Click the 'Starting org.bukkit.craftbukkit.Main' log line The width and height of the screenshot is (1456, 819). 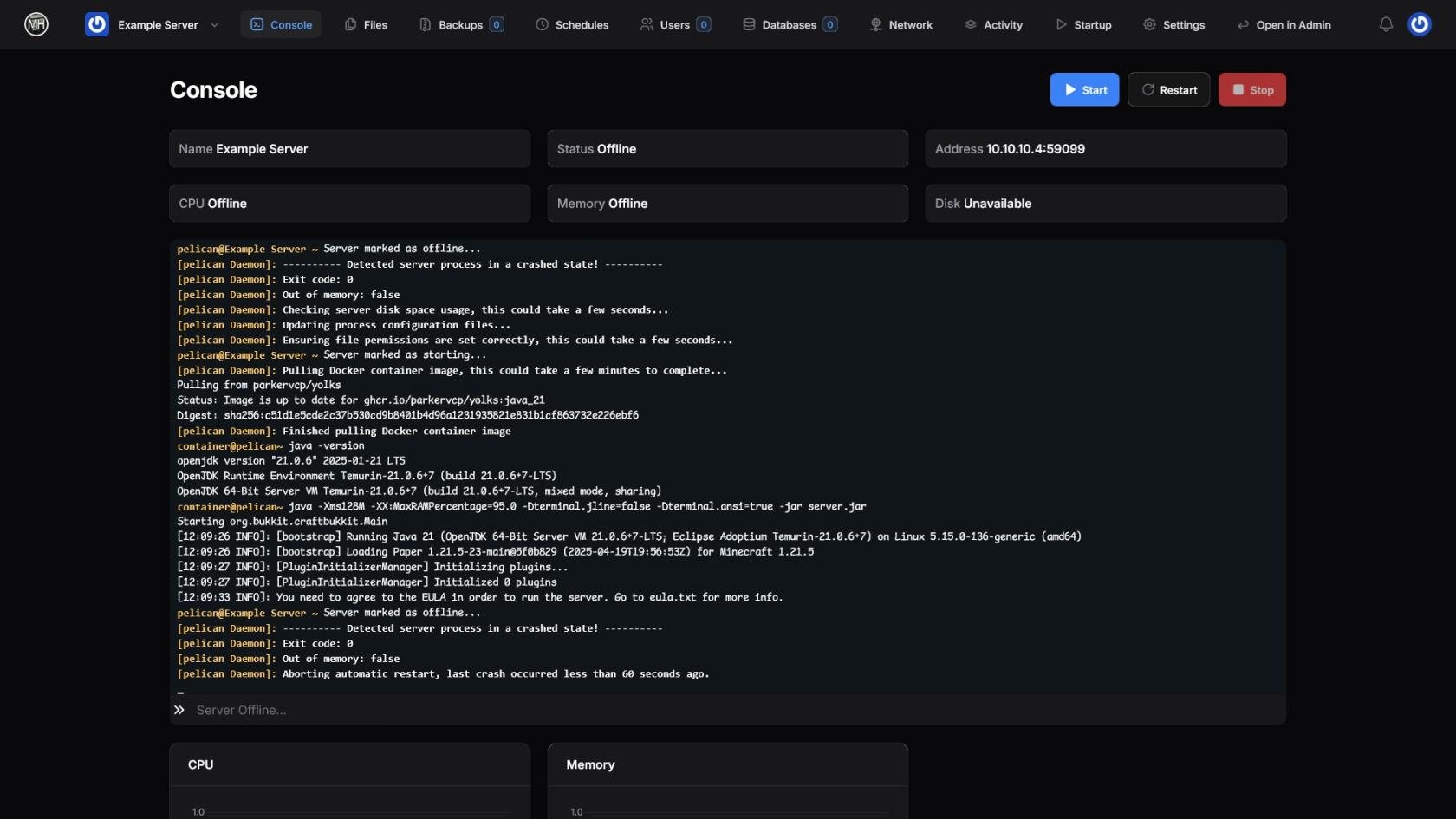coord(283,521)
